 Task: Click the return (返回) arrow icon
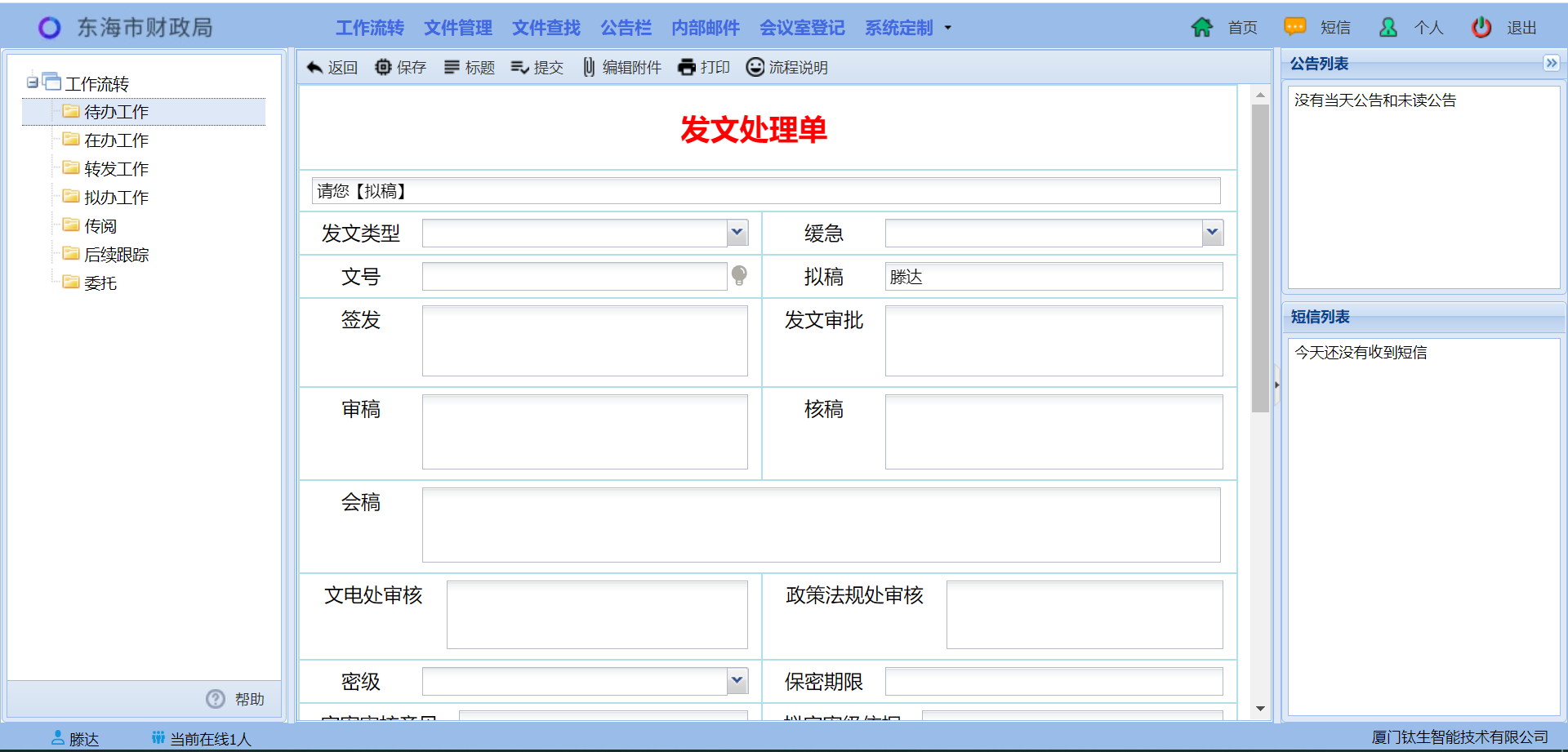(x=314, y=67)
